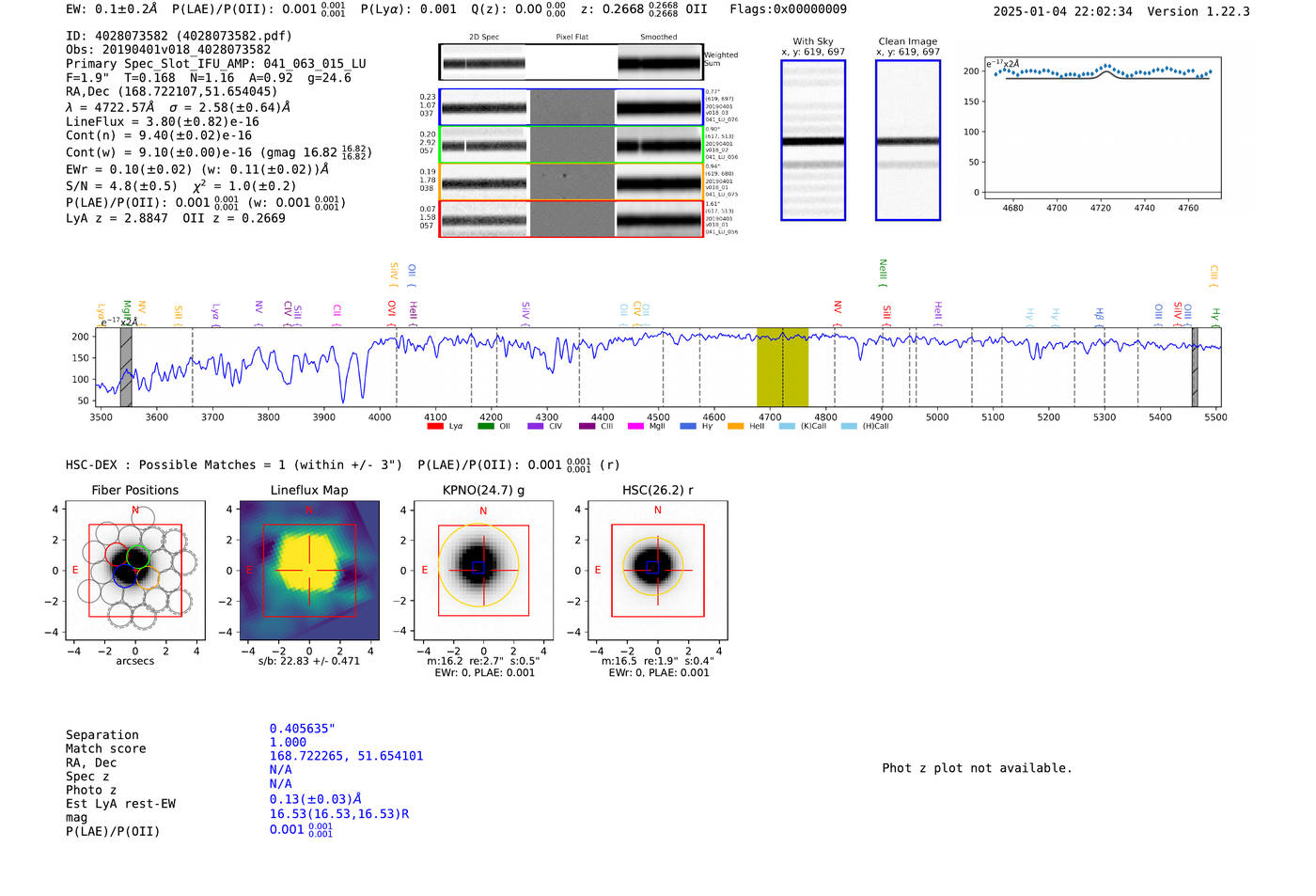1316x896 pixels.
Task: Open the KPNO(24.7) g cutout
Action: coord(484,571)
